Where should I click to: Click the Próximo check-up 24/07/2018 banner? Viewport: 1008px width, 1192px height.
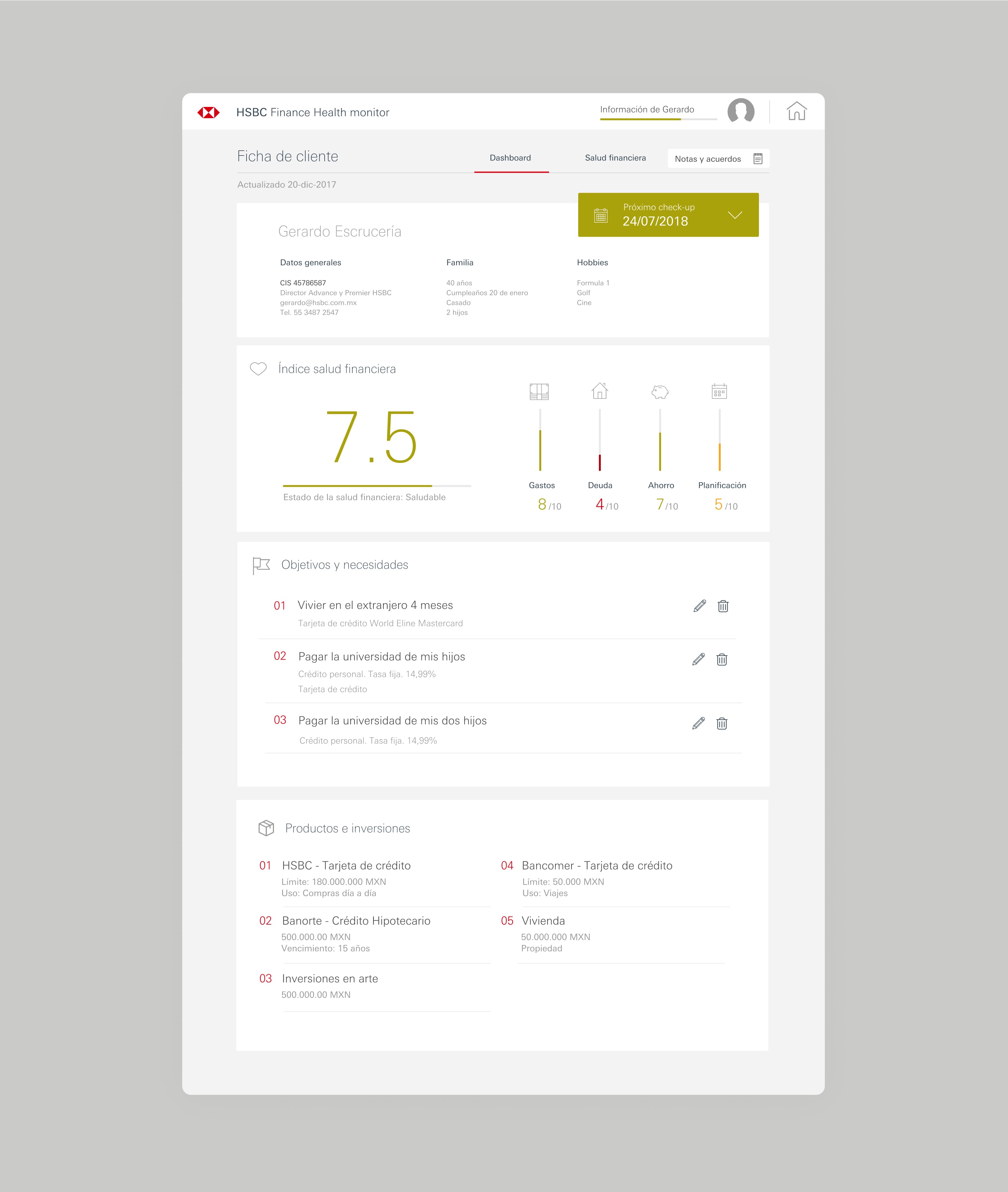click(668, 215)
